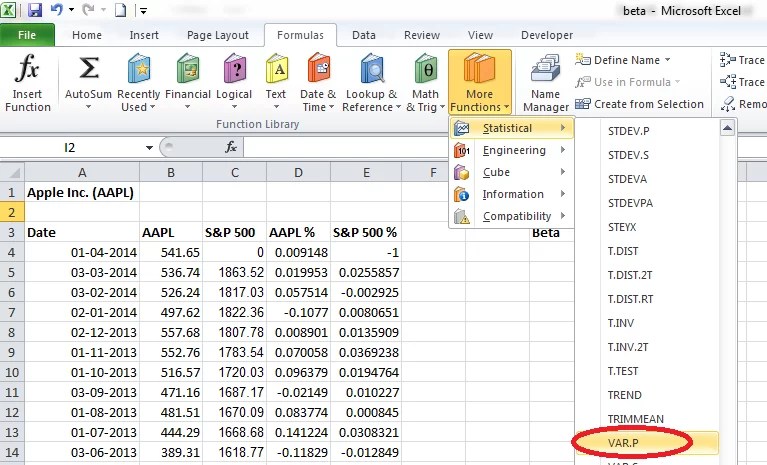Image resolution: width=767 pixels, height=465 pixels.
Task: Click the Trace Precedents icon
Action: [727, 60]
